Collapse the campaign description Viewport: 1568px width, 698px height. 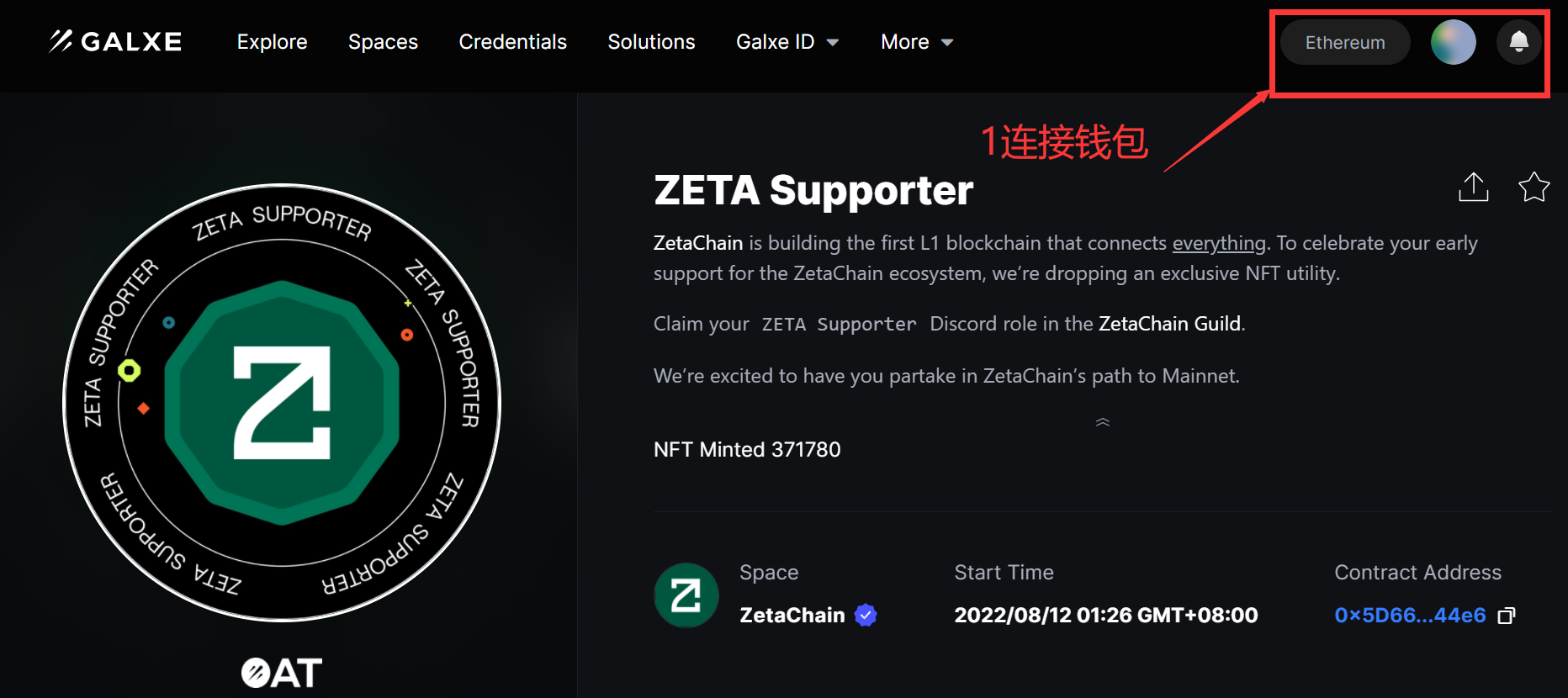coord(1102,422)
